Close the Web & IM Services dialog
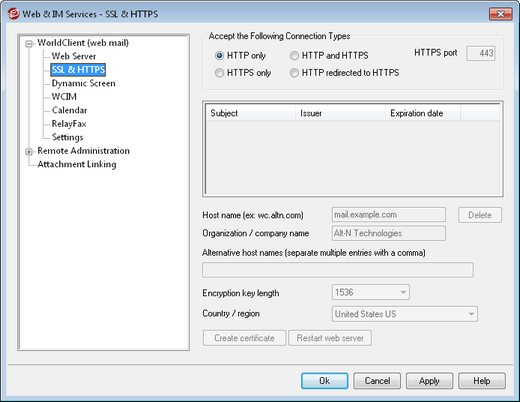This screenshot has width=520, height=402. click(x=500, y=14)
